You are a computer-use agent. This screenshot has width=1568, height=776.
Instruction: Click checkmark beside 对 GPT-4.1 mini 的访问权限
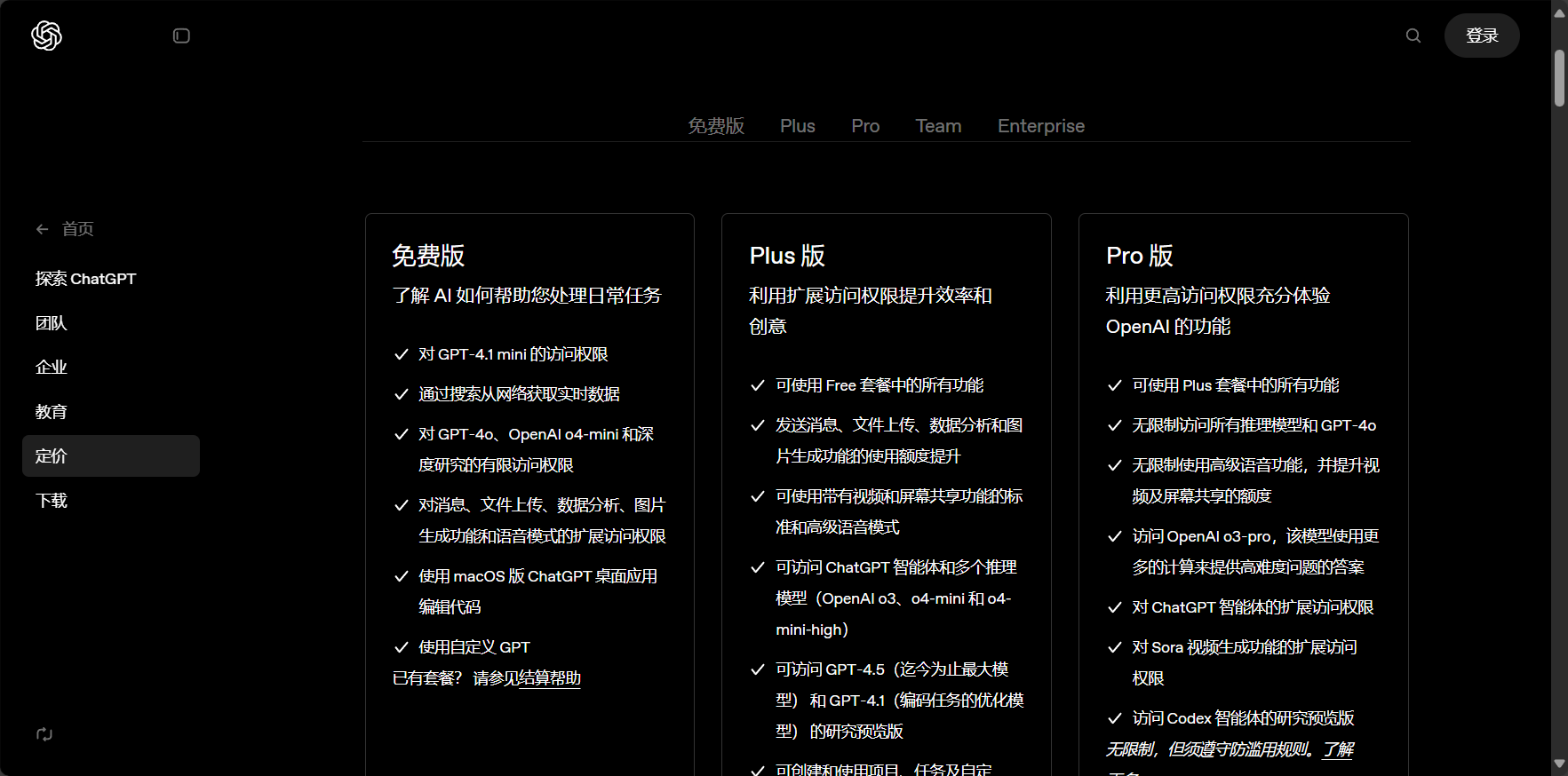click(x=401, y=354)
